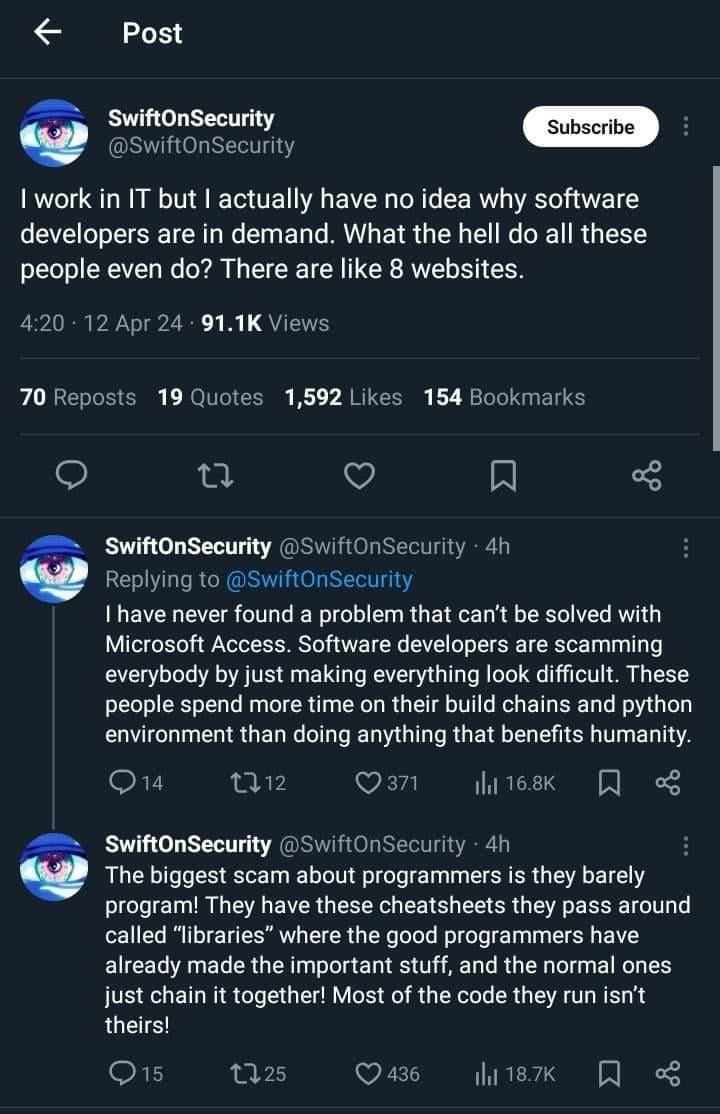
Task: Reply to the main post
Action: 69,477
